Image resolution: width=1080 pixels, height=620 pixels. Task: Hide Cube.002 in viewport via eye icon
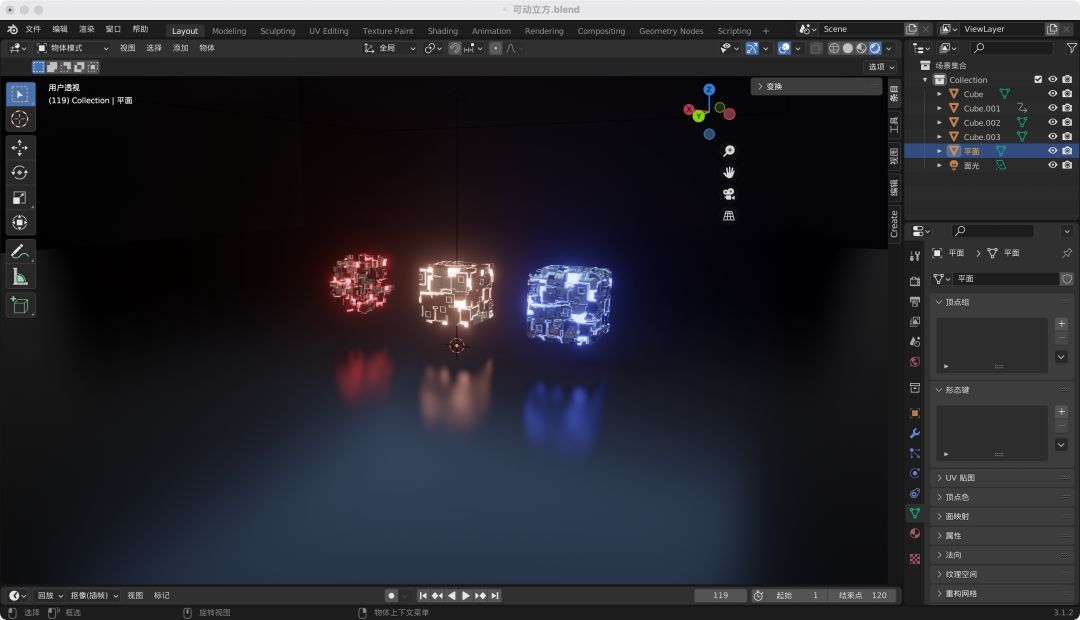(1052, 122)
